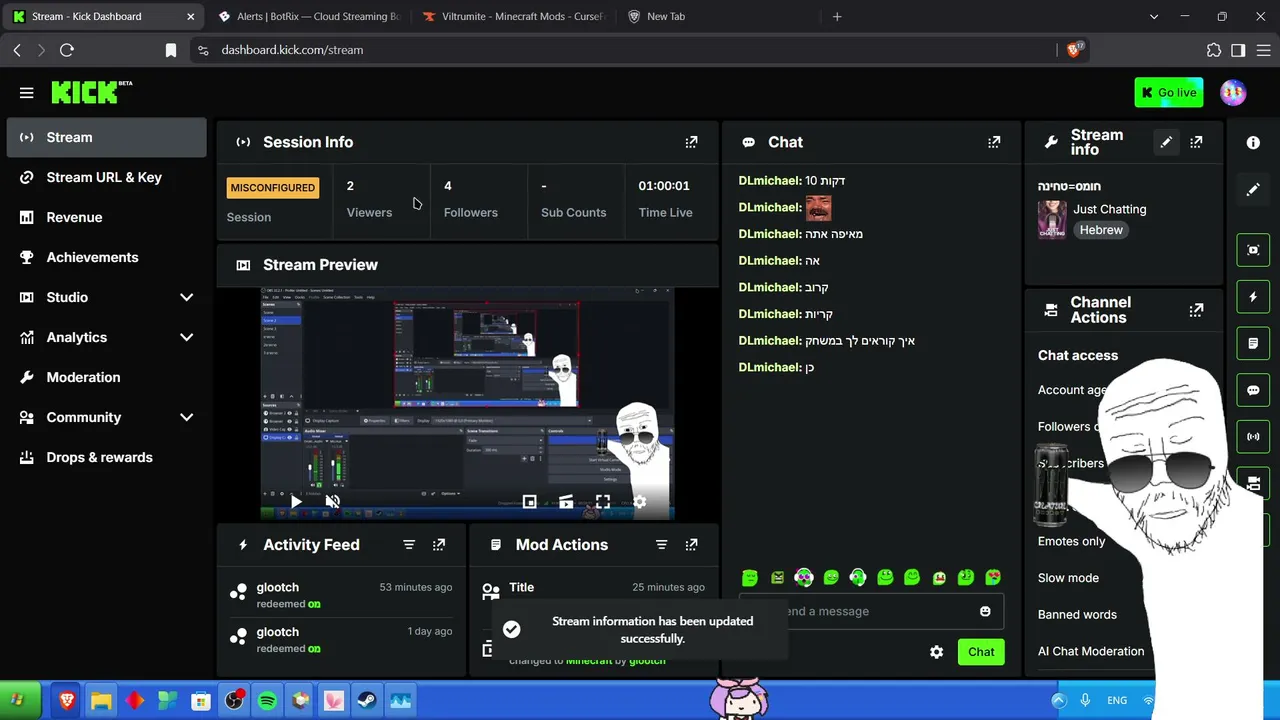Open Spotify from the taskbar

(x=268, y=701)
